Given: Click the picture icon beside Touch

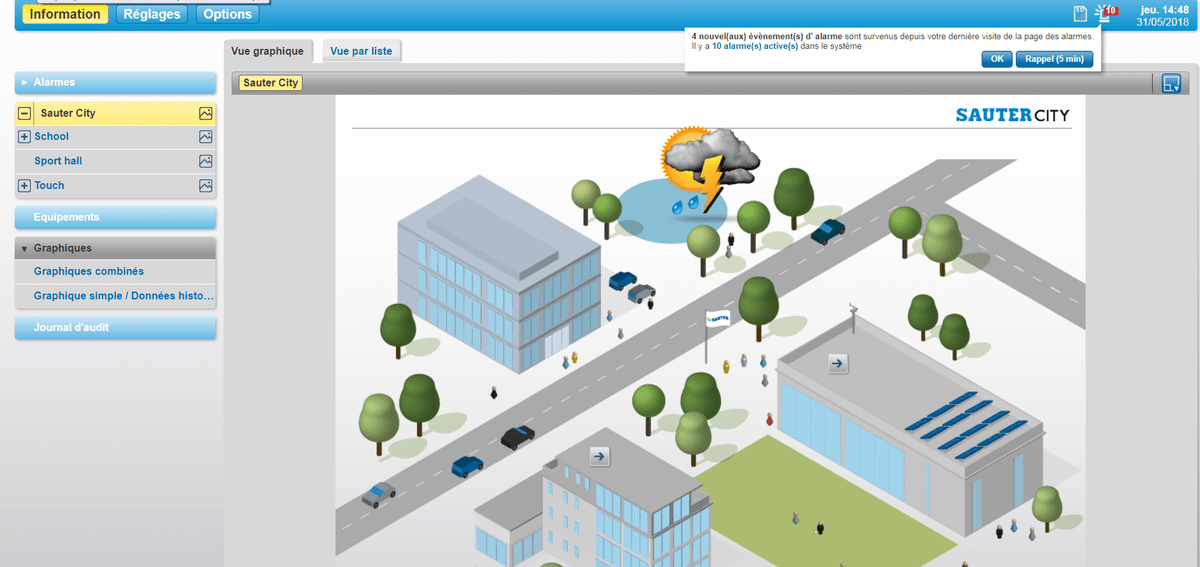Looking at the screenshot, I should coord(206,185).
